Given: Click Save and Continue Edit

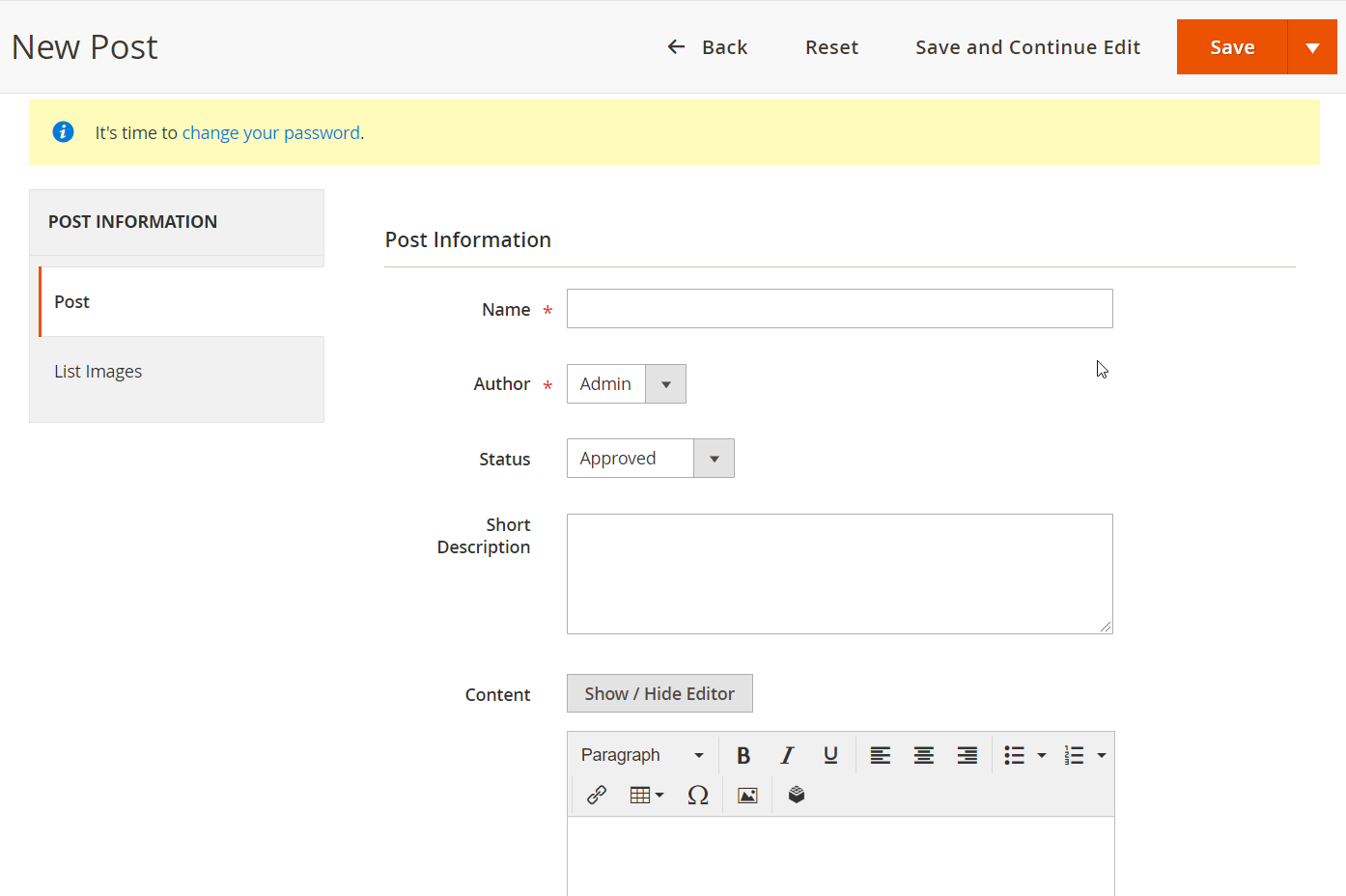Looking at the screenshot, I should click(x=1027, y=47).
